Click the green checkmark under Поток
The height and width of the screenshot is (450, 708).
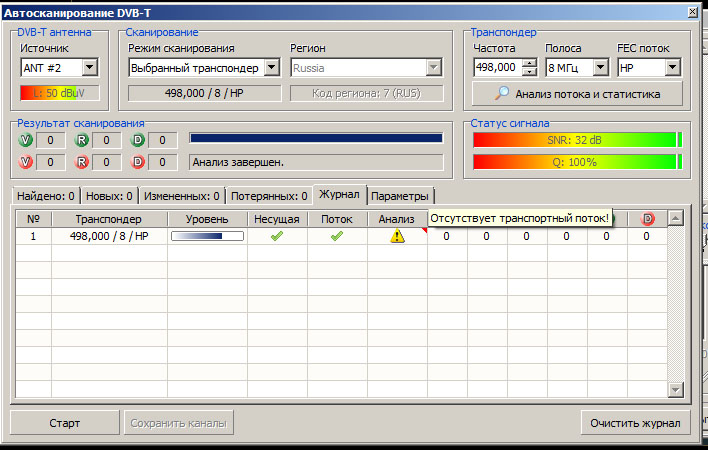pyautogui.click(x=337, y=237)
